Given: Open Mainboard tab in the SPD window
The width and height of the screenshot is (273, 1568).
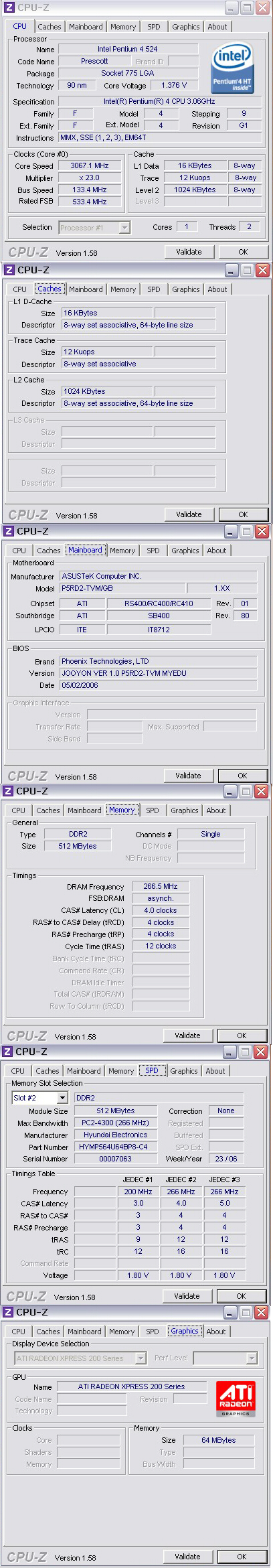Looking at the screenshot, I should pyautogui.click(x=84, y=1071).
